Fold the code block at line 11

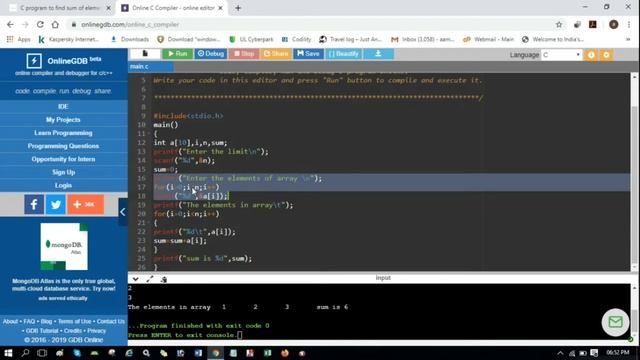[149, 134]
